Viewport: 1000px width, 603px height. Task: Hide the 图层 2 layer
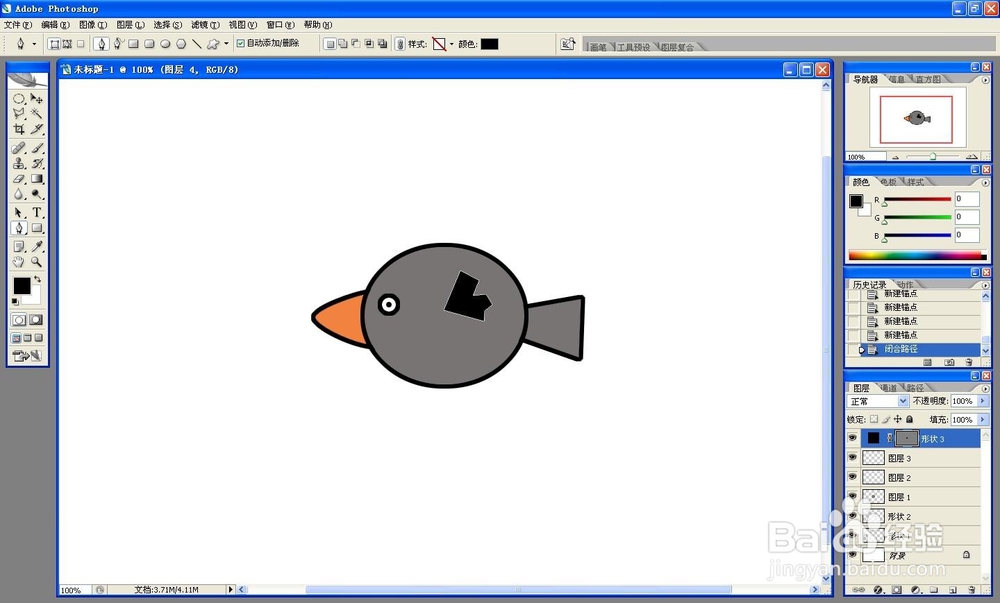pos(853,477)
